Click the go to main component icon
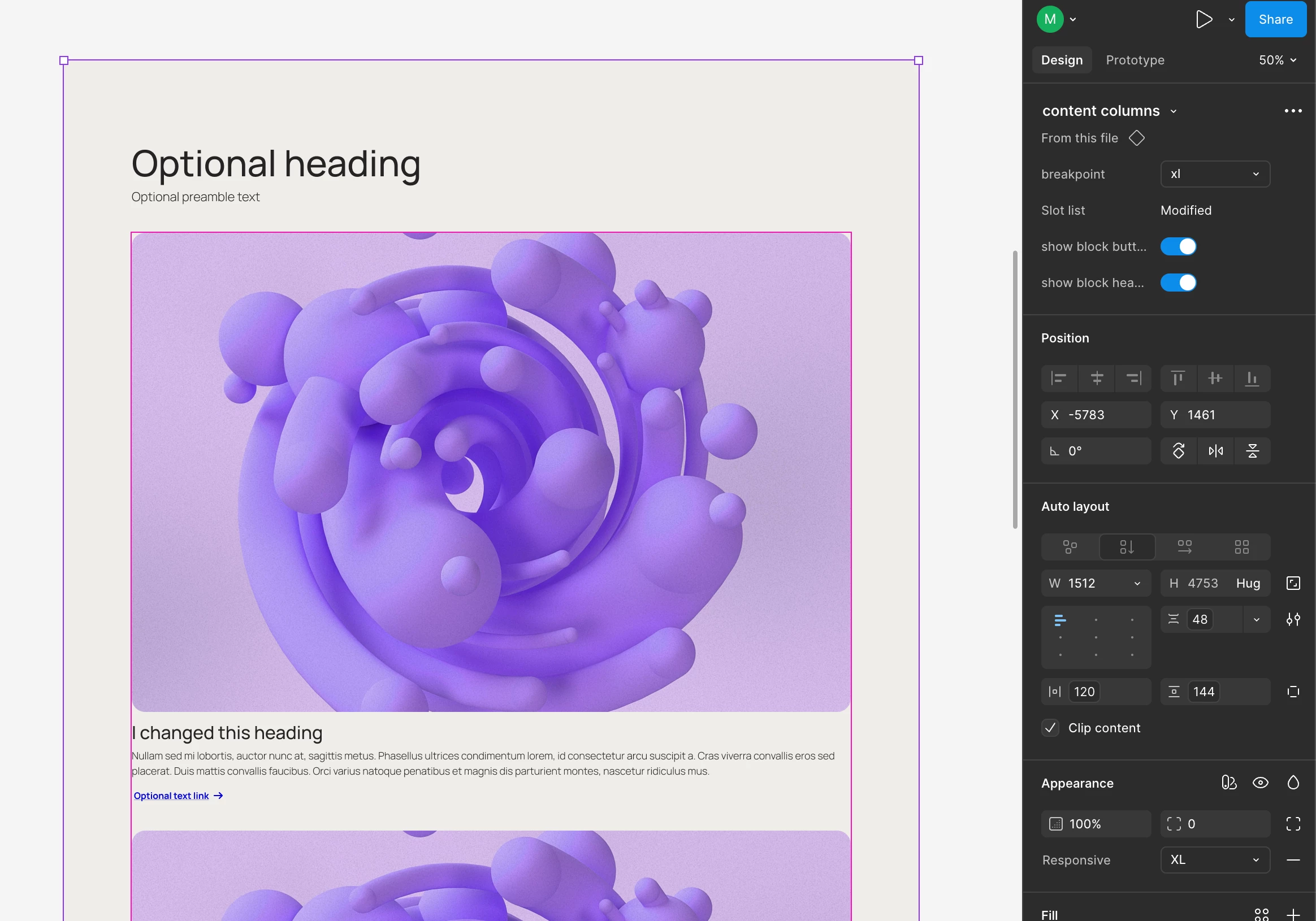 (1136, 138)
